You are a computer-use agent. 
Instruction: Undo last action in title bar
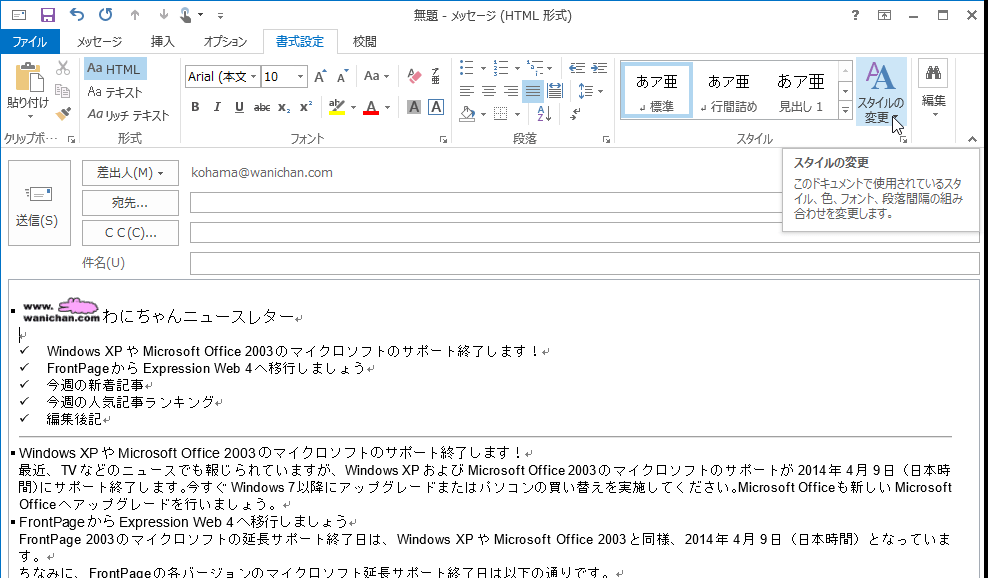(x=76, y=14)
